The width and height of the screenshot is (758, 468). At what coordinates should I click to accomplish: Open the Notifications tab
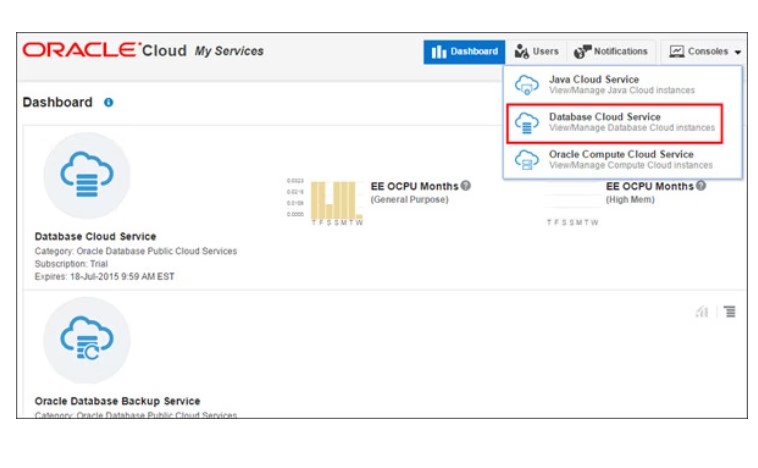click(x=611, y=52)
